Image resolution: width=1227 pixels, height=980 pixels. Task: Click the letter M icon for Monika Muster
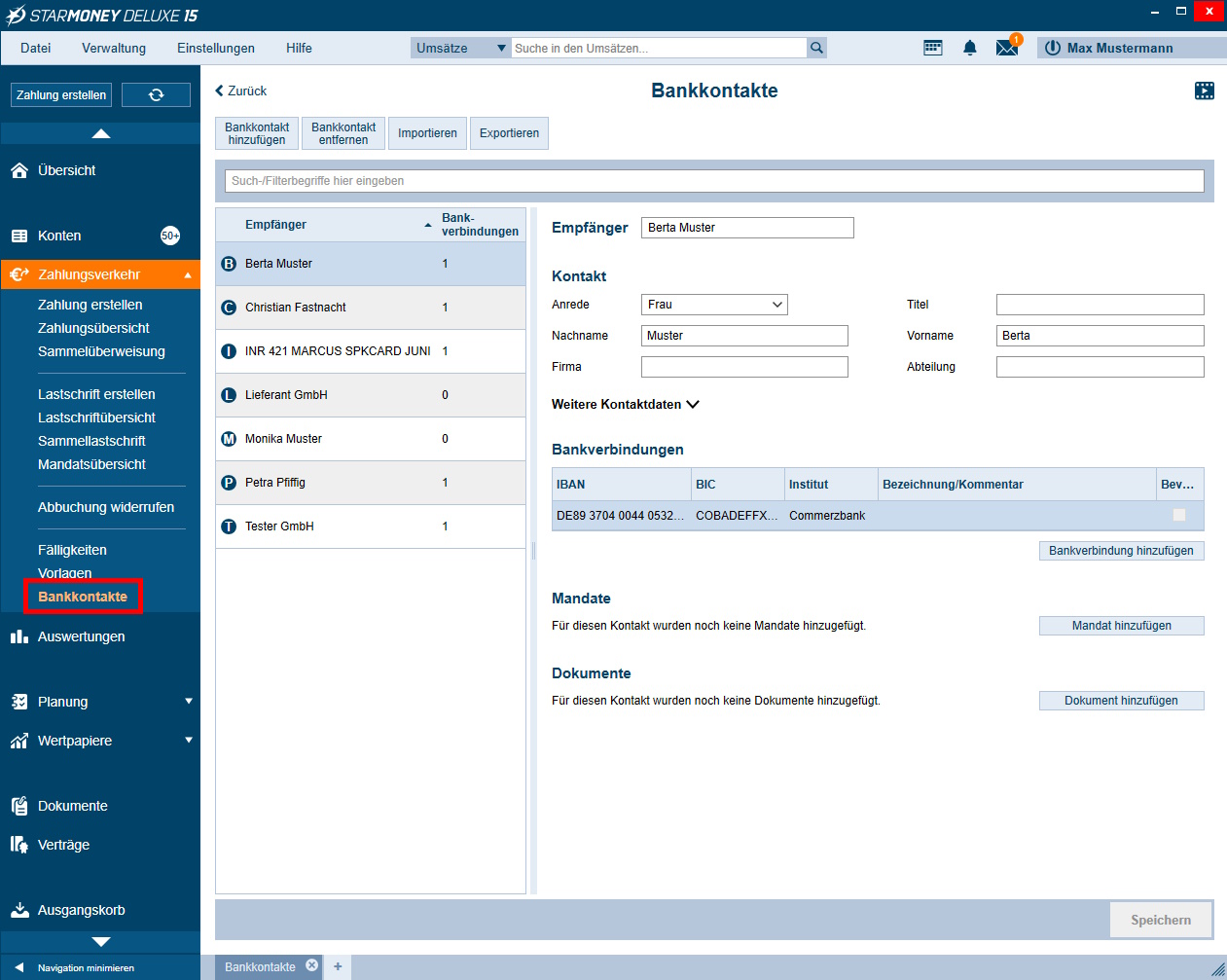(x=229, y=439)
